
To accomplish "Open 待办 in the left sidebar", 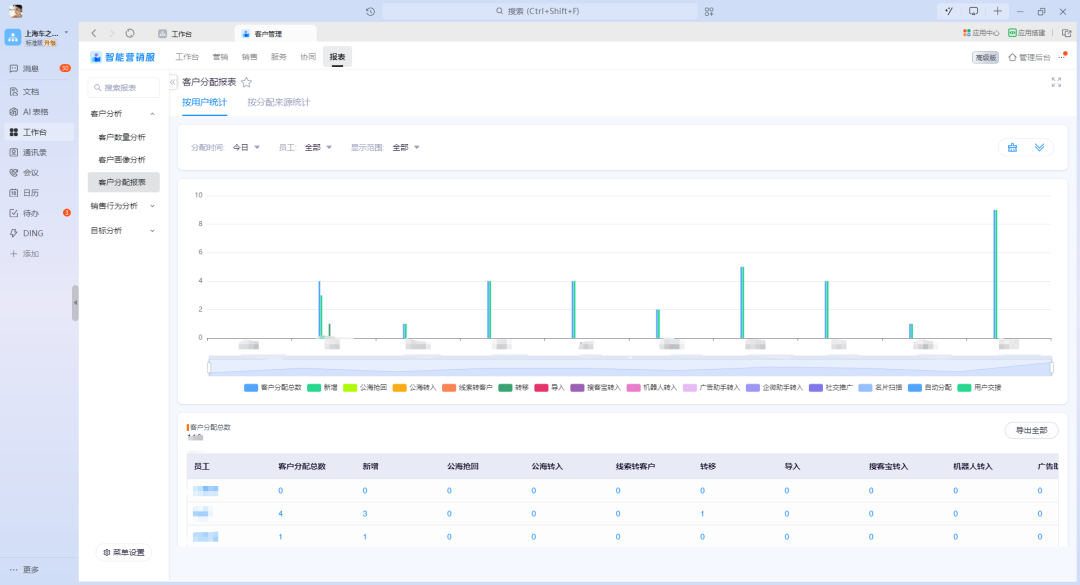I will pos(39,213).
